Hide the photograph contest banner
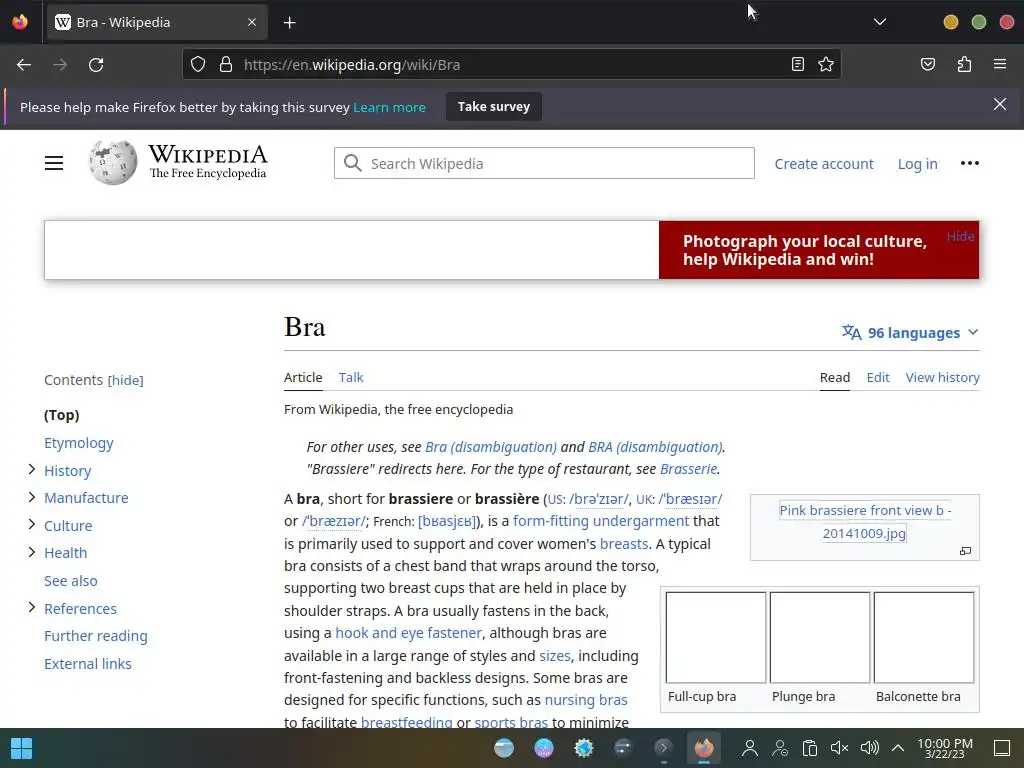 pyautogui.click(x=960, y=236)
